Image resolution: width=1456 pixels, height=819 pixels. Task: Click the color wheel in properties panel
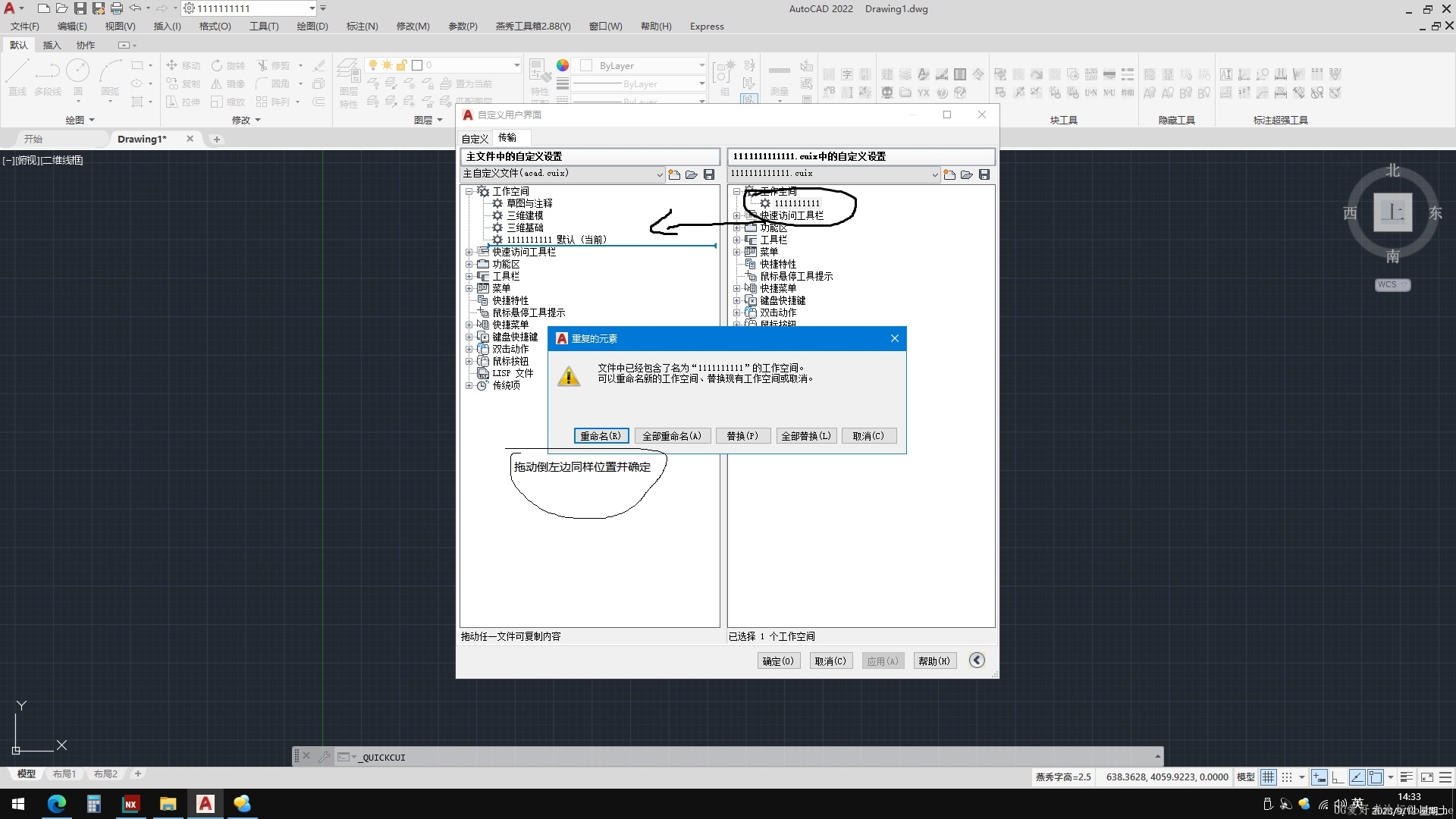click(563, 65)
